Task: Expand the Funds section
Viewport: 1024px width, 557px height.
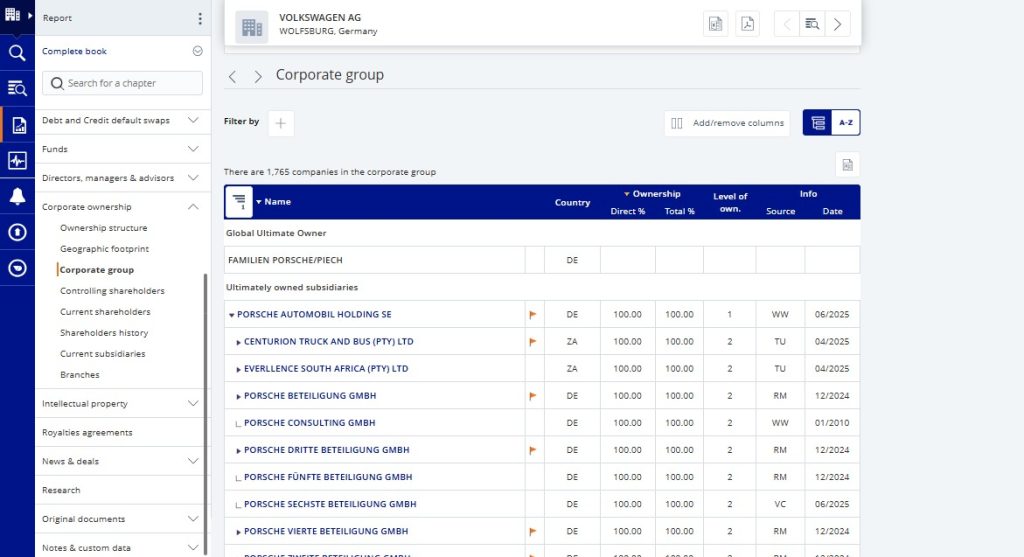Action: (193, 149)
